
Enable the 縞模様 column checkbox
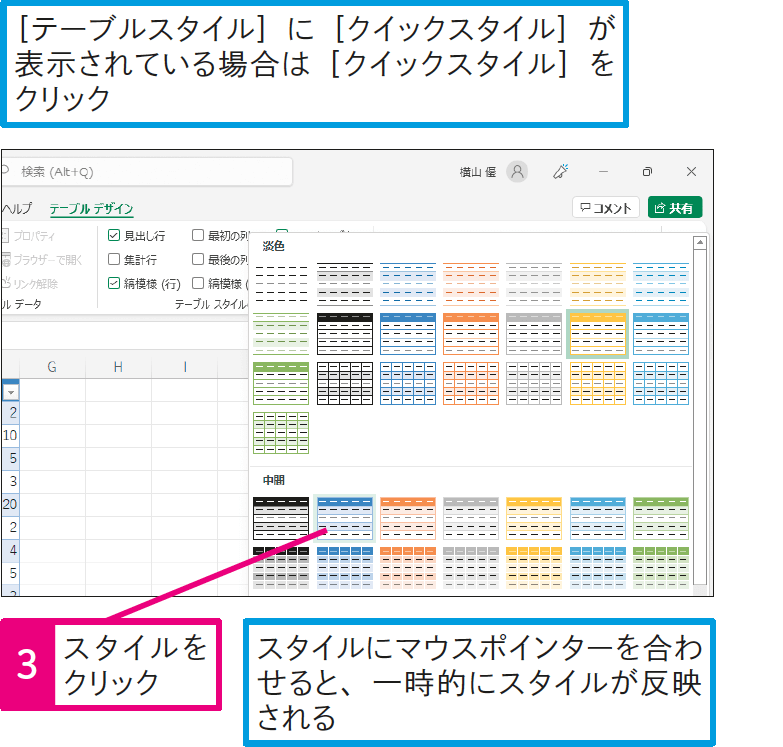[x=198, y=283]
